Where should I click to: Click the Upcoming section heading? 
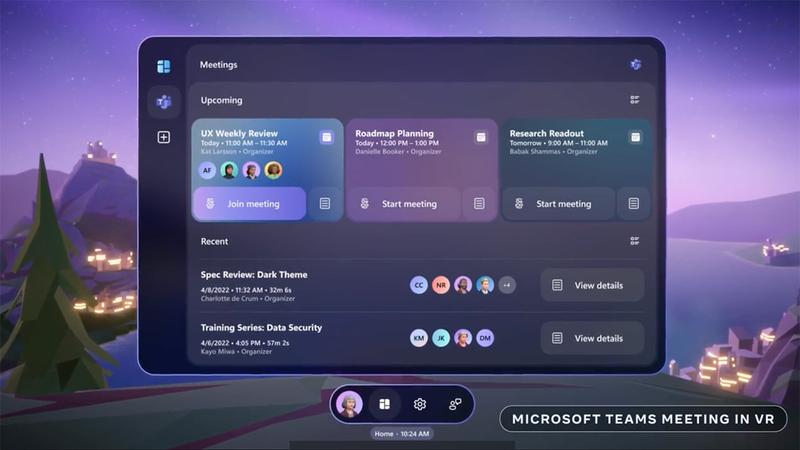pyautogui.click(x=221, y=101)
